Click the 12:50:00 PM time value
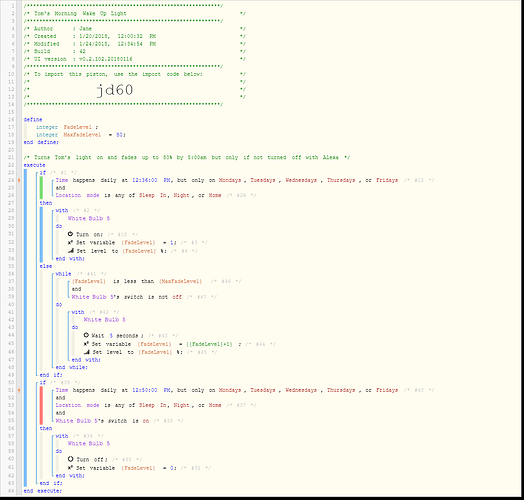 151,390
